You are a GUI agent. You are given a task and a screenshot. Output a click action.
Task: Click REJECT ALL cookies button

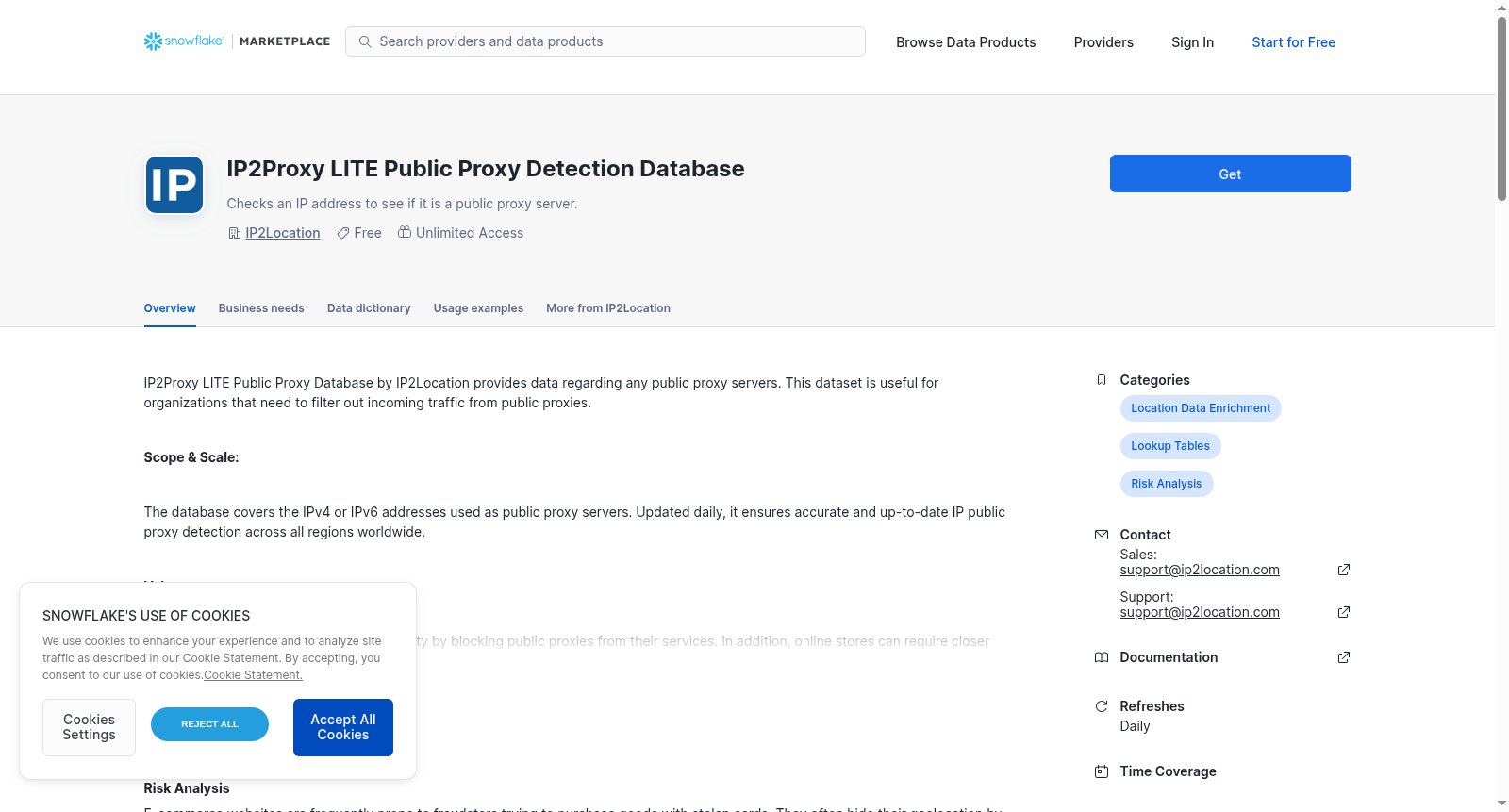(x=209, y=724)
